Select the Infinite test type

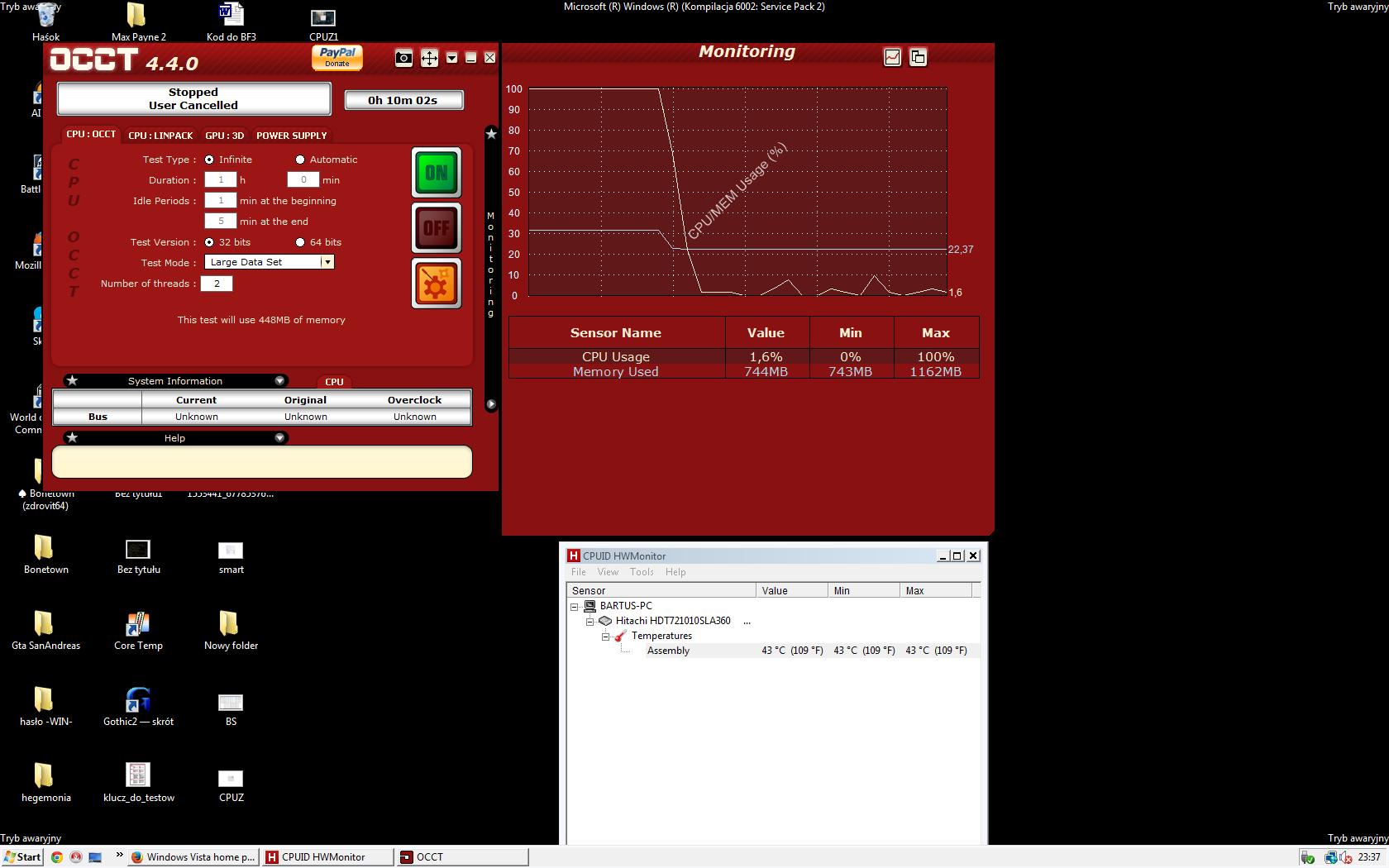209,160
